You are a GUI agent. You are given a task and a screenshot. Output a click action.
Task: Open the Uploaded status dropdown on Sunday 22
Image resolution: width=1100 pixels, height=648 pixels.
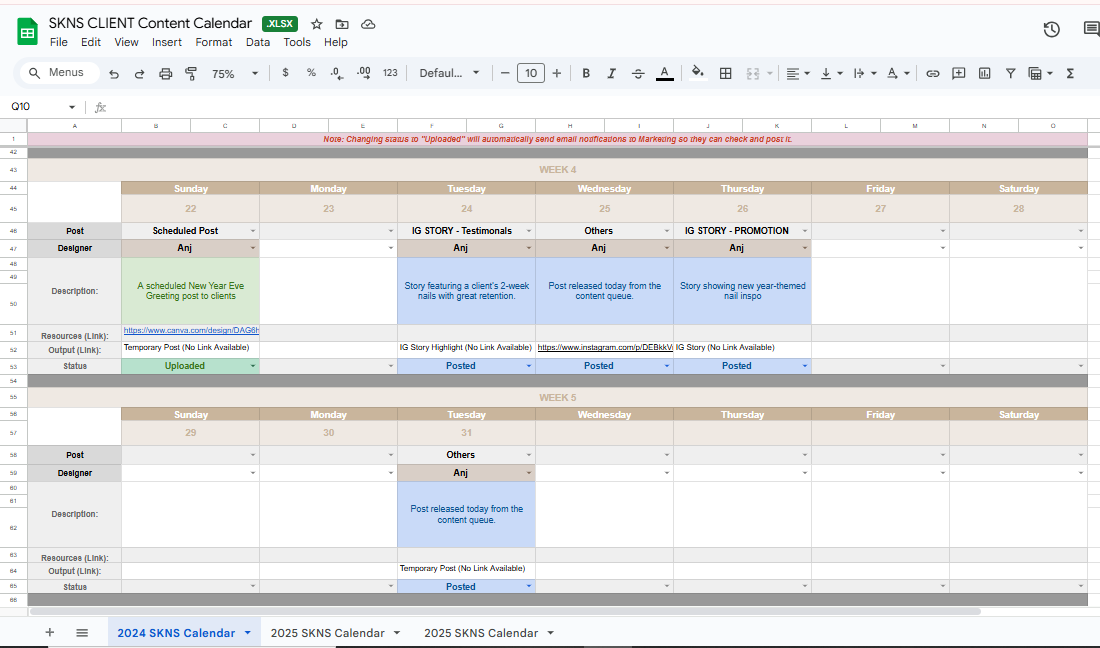point(252,366)
